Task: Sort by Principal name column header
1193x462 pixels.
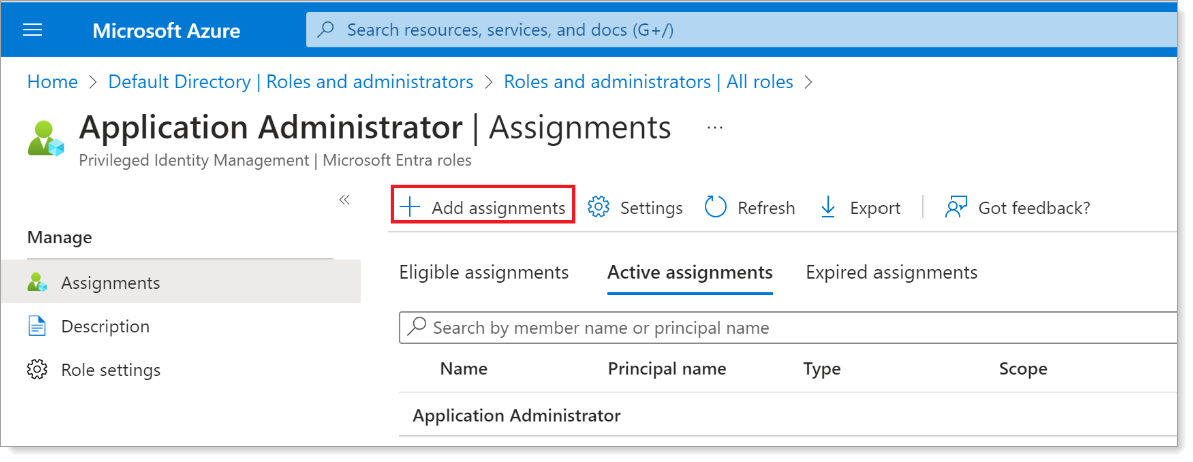Action: coord(667,369)
